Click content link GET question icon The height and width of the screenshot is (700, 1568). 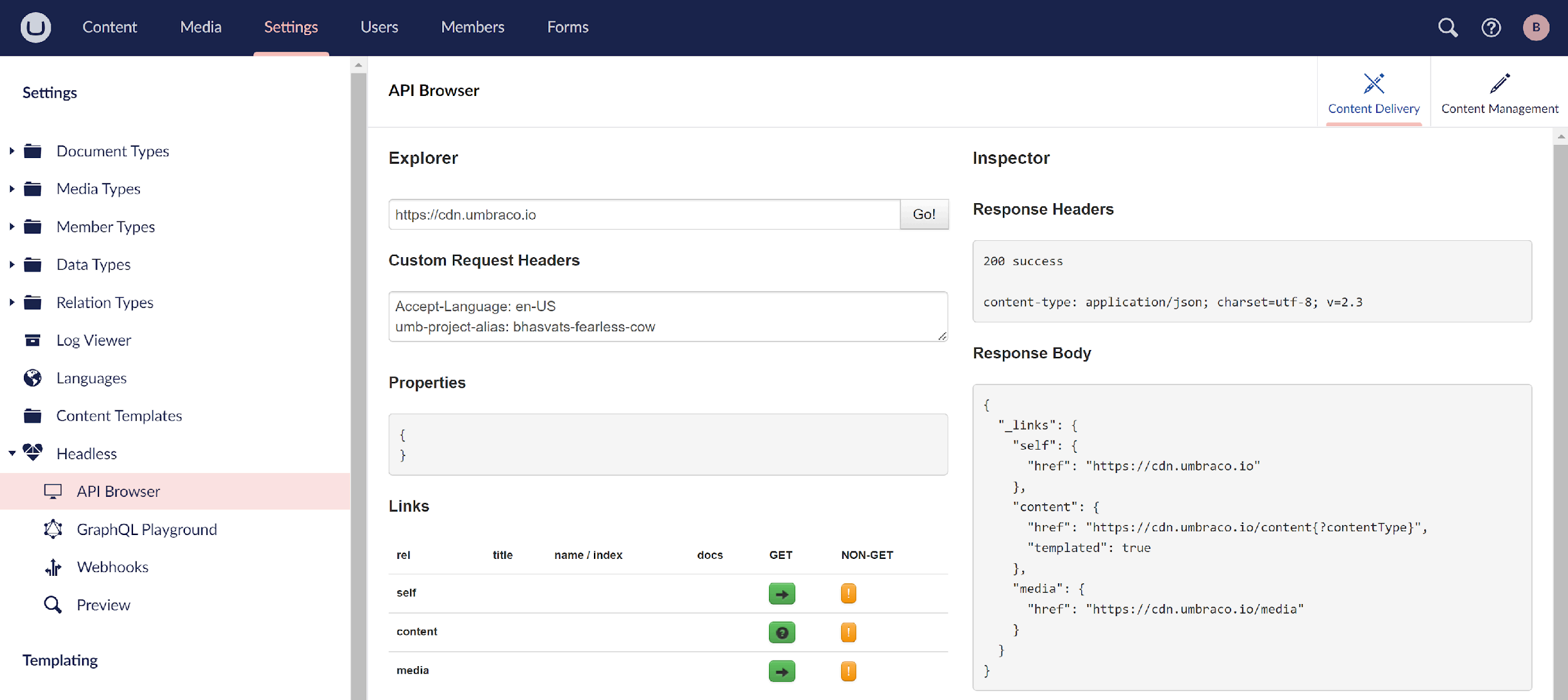click(x=781, y=632)
